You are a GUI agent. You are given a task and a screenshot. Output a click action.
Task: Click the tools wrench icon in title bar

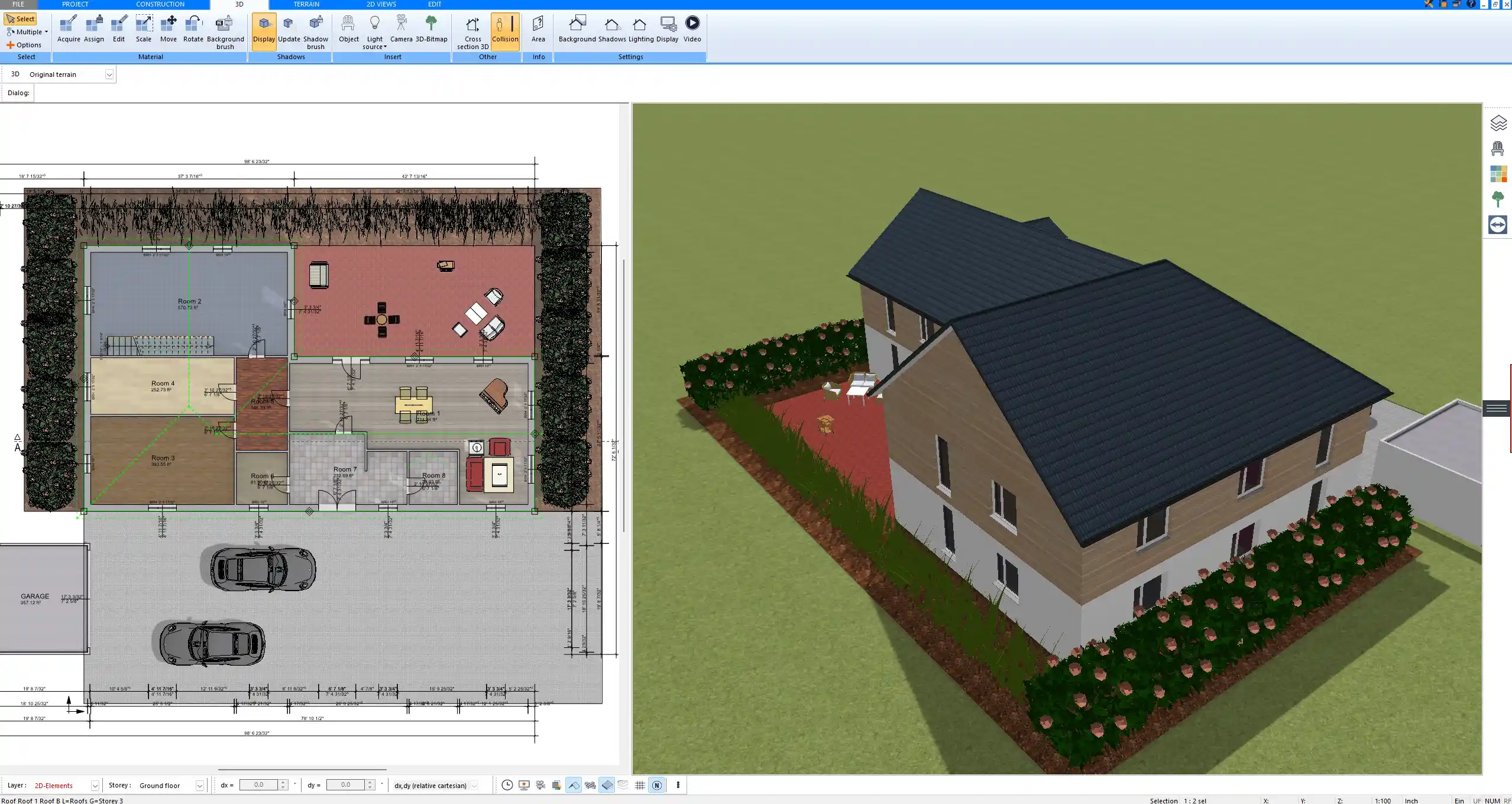[x=1429, y=4]
